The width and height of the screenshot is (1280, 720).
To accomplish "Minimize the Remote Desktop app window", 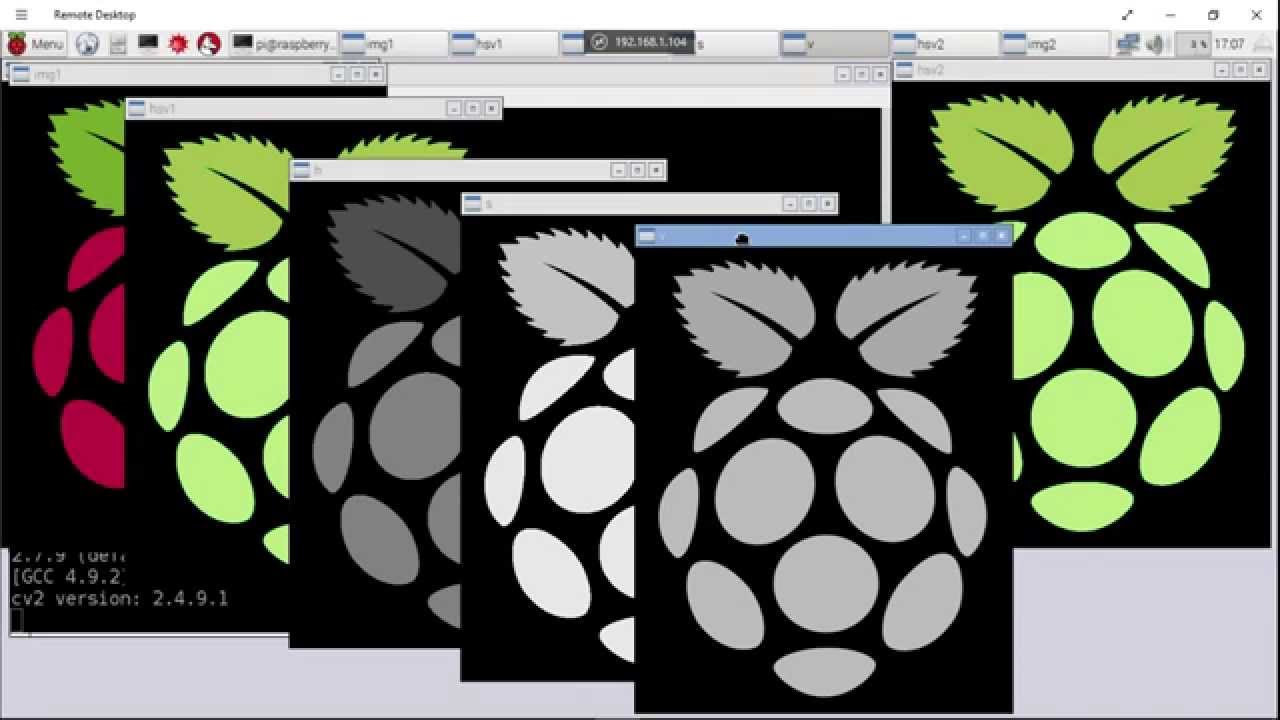I will click(1171, 15).
